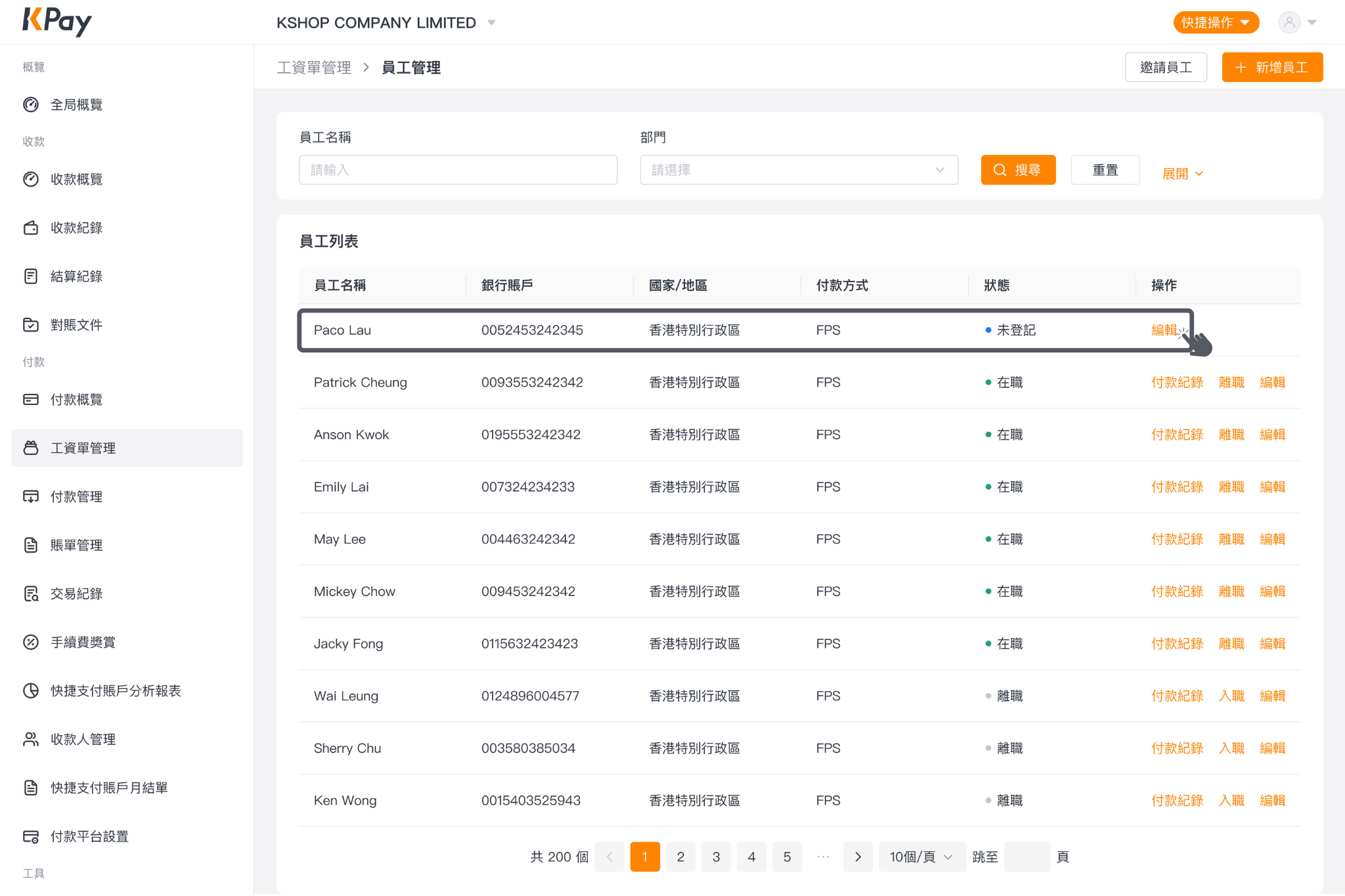This screenshot has width=1345, height=896.
Task: Focus the 員工名稱 input field
Action: click(458, 171)
